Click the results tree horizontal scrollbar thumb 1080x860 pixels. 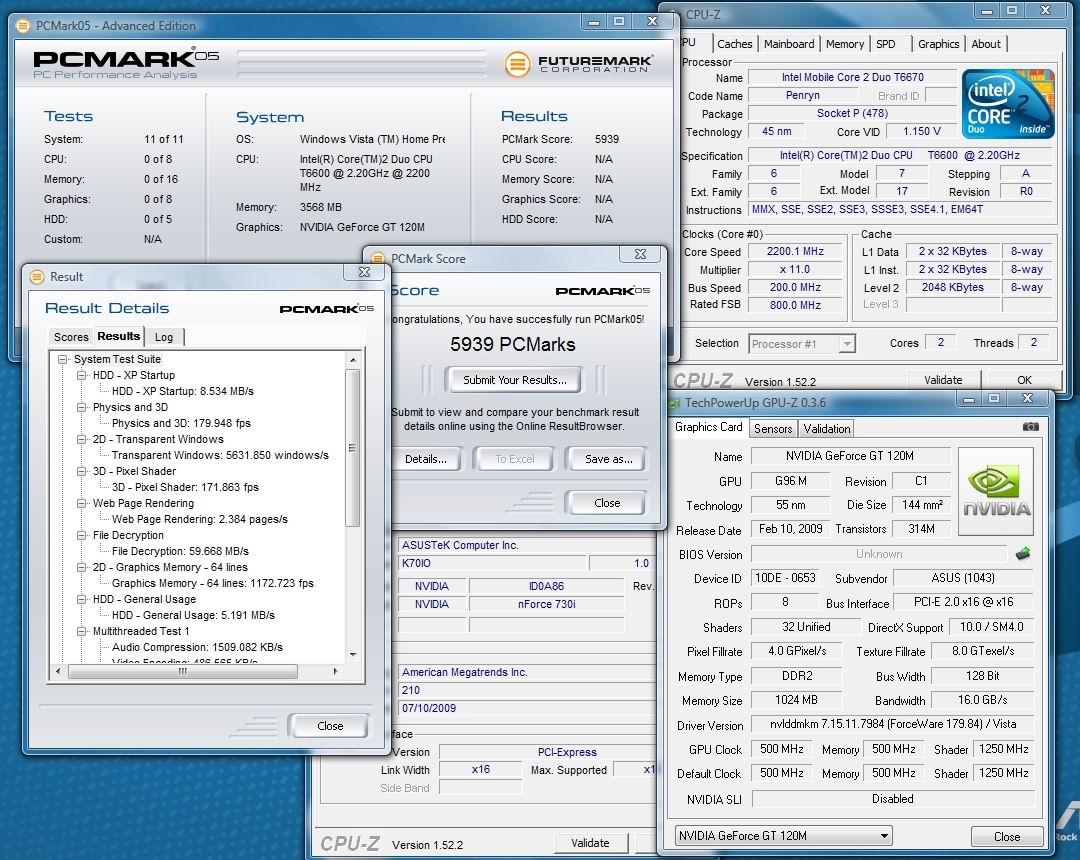pyautogui.click(x=183, y=671)
